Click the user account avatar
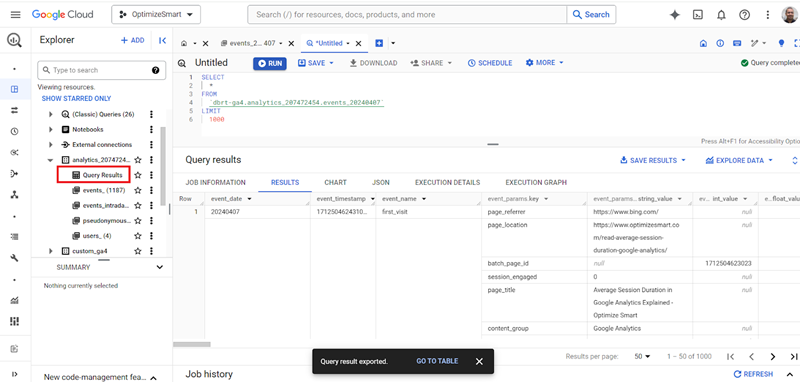 (790, 15)
